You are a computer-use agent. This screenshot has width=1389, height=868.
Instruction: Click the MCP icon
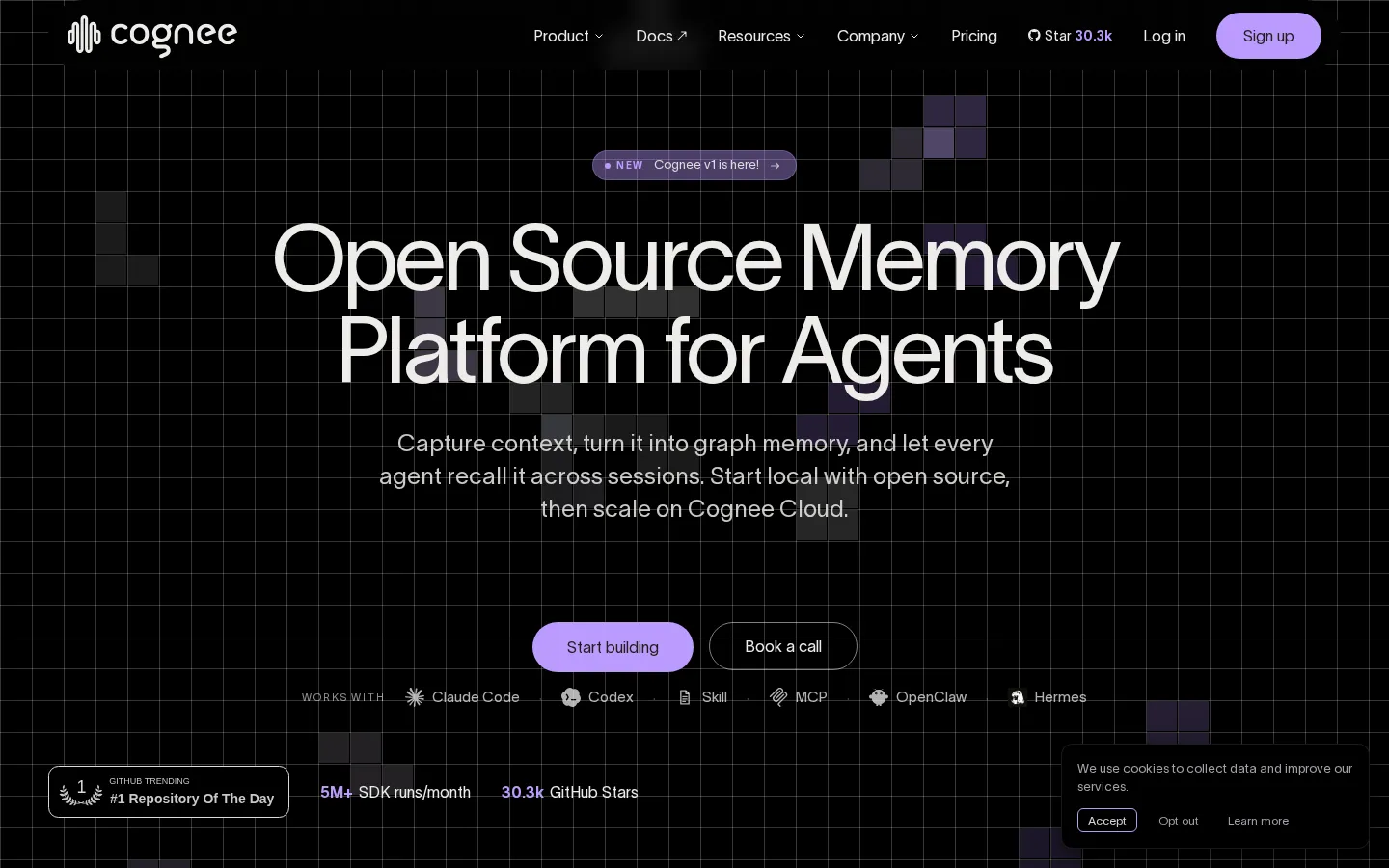778,696
